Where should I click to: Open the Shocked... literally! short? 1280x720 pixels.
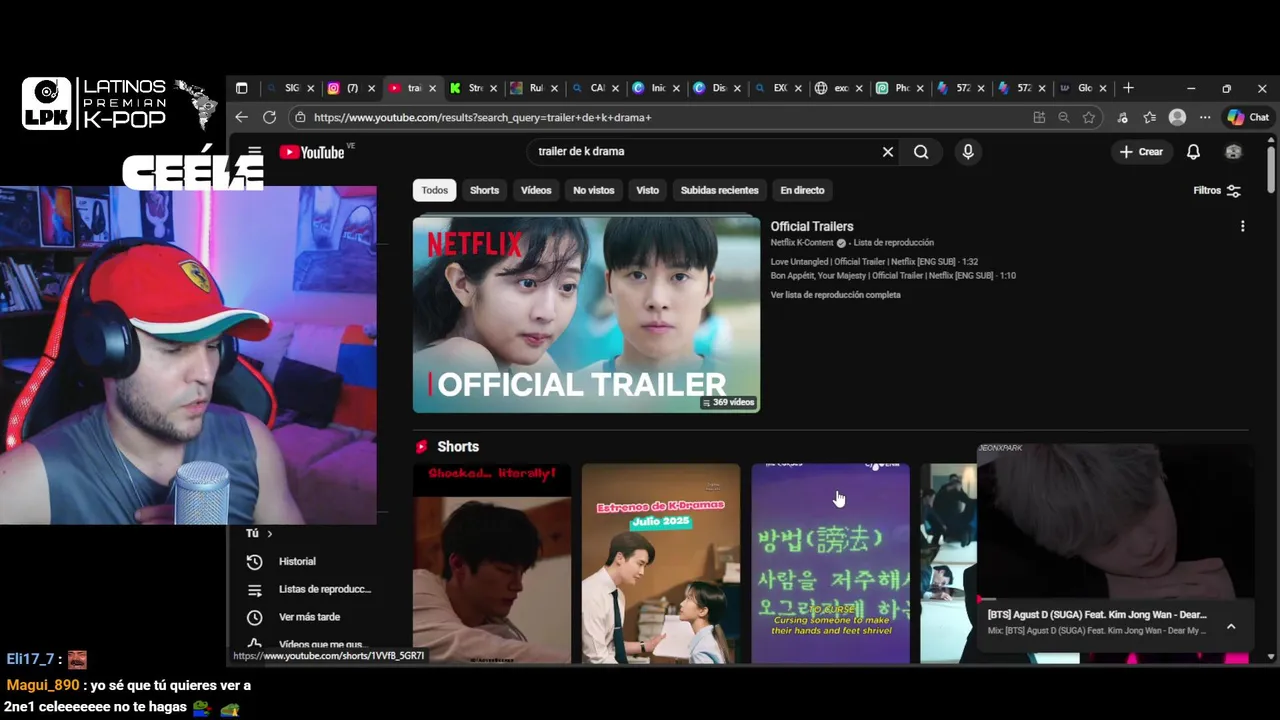click(x=492, y=563)
